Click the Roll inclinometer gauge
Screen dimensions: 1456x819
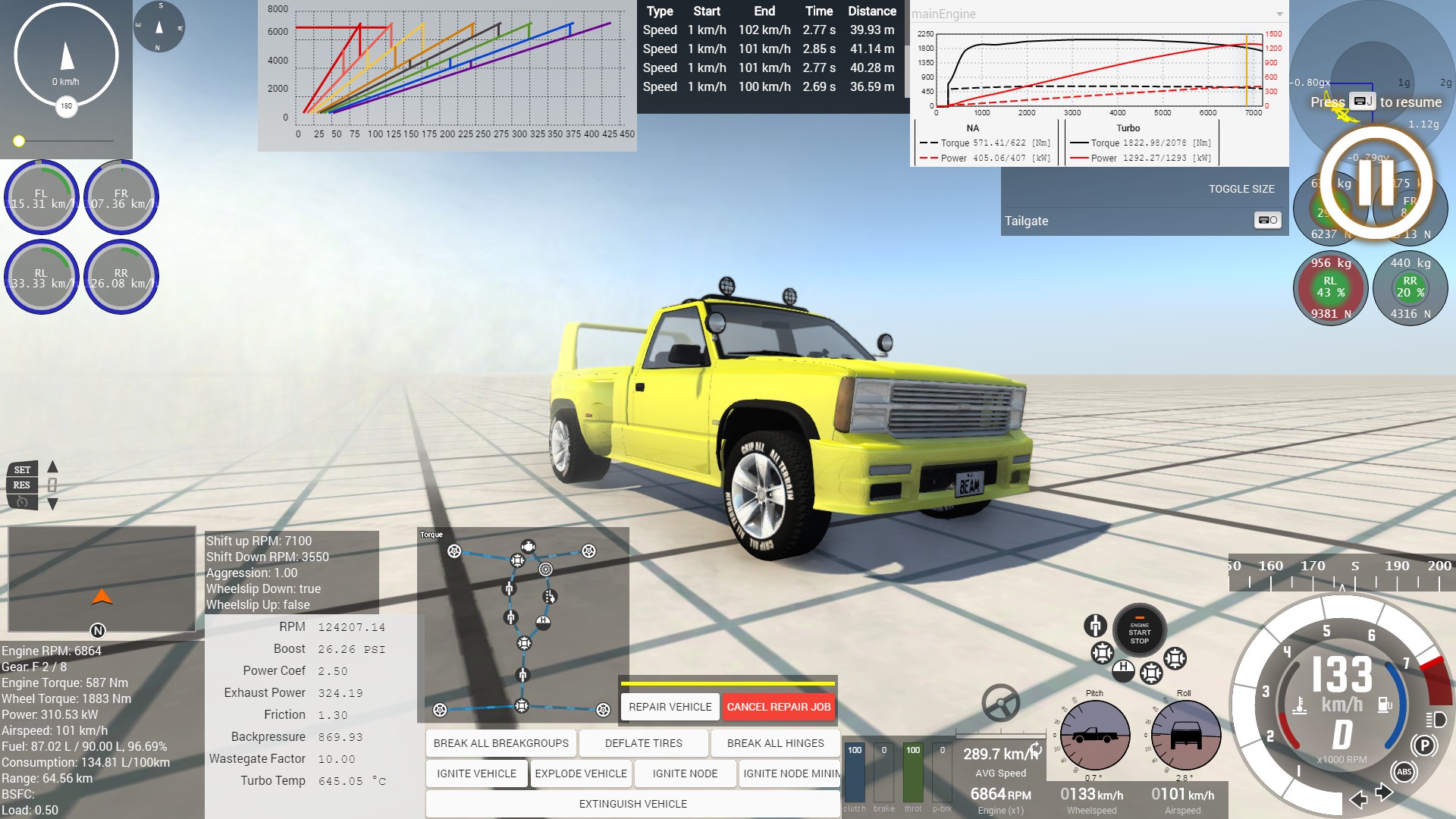pyautogui.click(x=1186, y=735)
